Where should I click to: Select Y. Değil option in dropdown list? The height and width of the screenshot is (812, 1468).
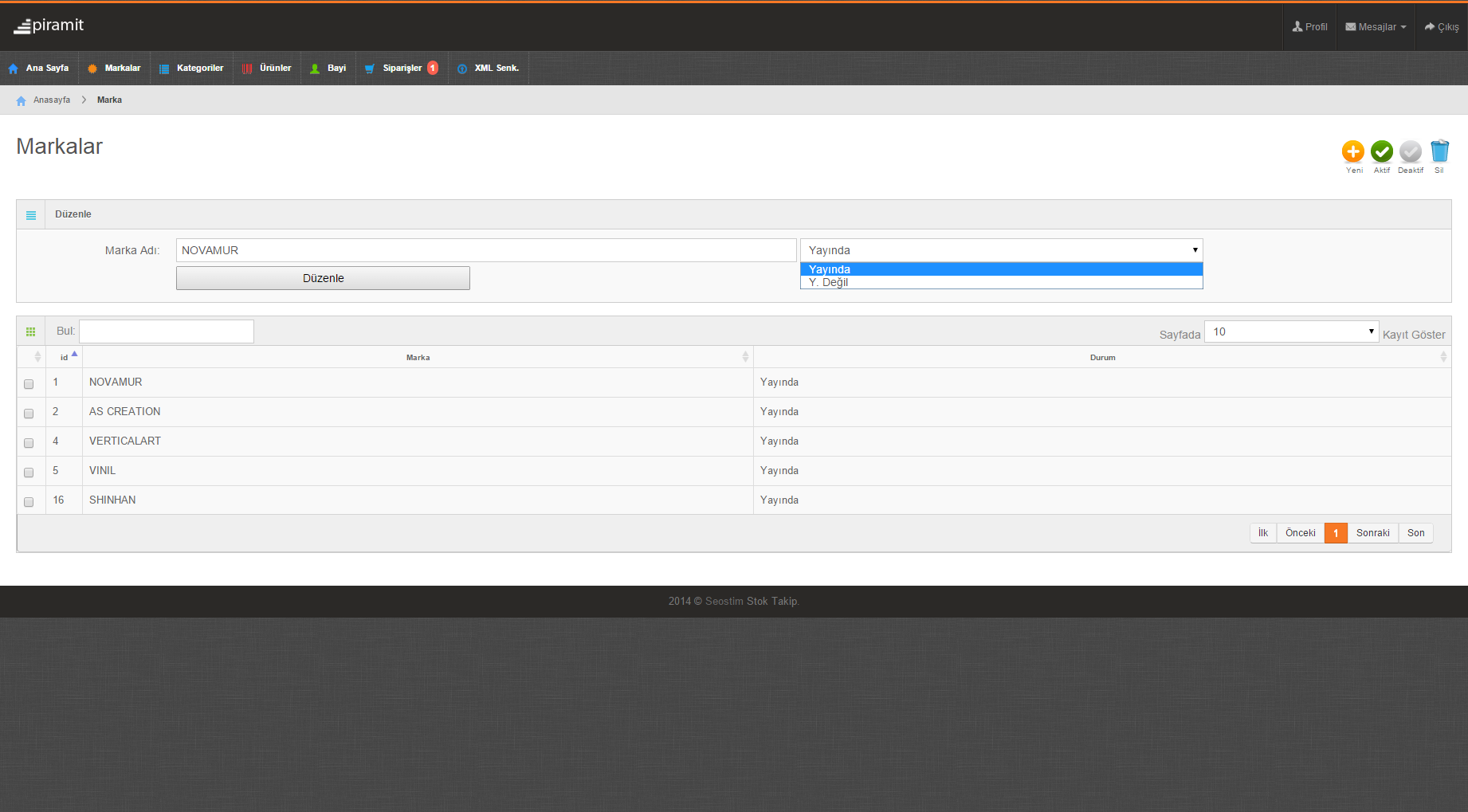click(1001, 282)
